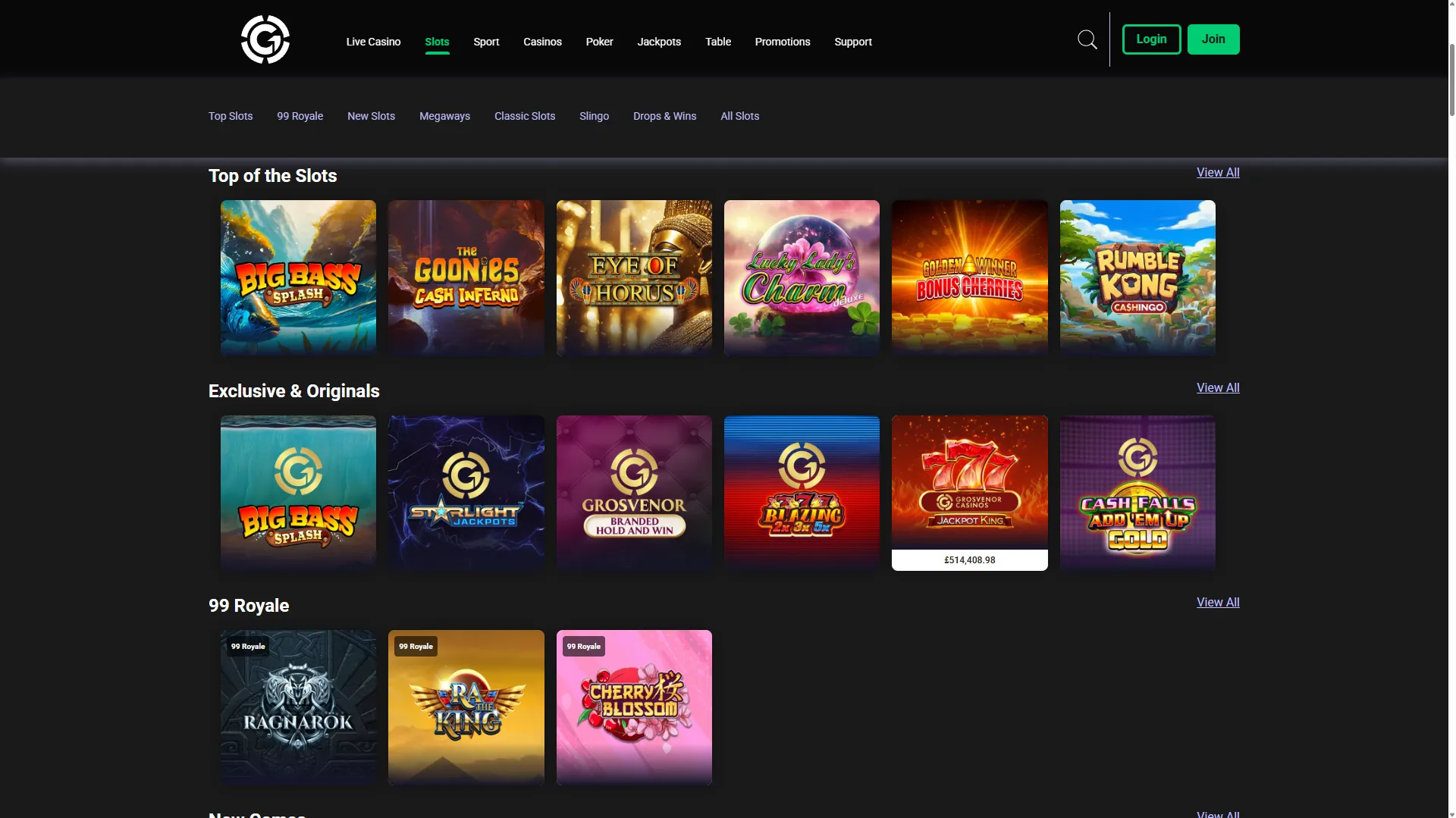This screenshot has height=818, width=1456.
Task: Click the Login button
Action: (1151, 39)
